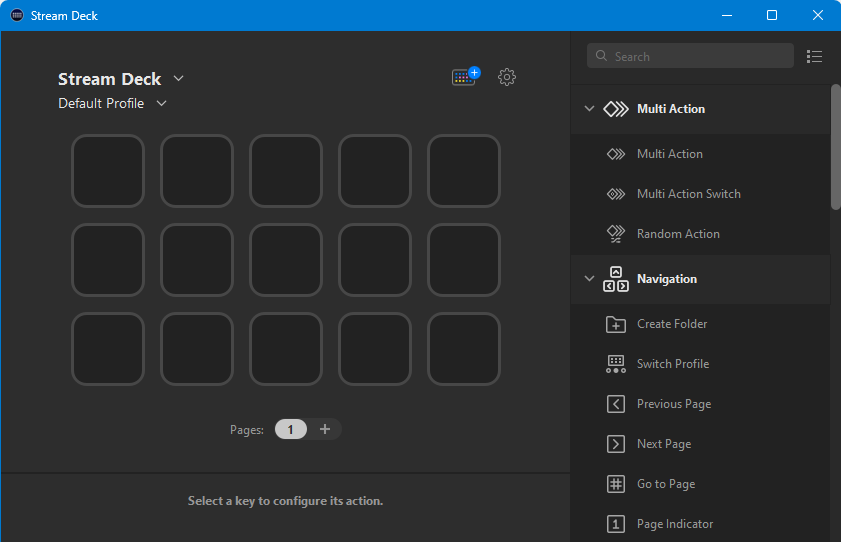Click the Switch Profile label
841x542 pixels.
(x=673, y=364)
